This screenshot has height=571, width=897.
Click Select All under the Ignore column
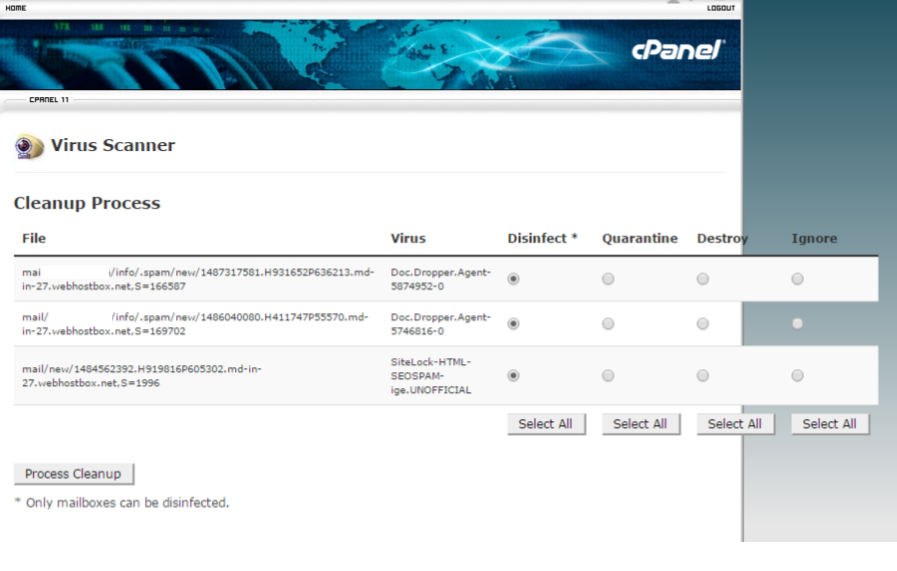(829, 424)
